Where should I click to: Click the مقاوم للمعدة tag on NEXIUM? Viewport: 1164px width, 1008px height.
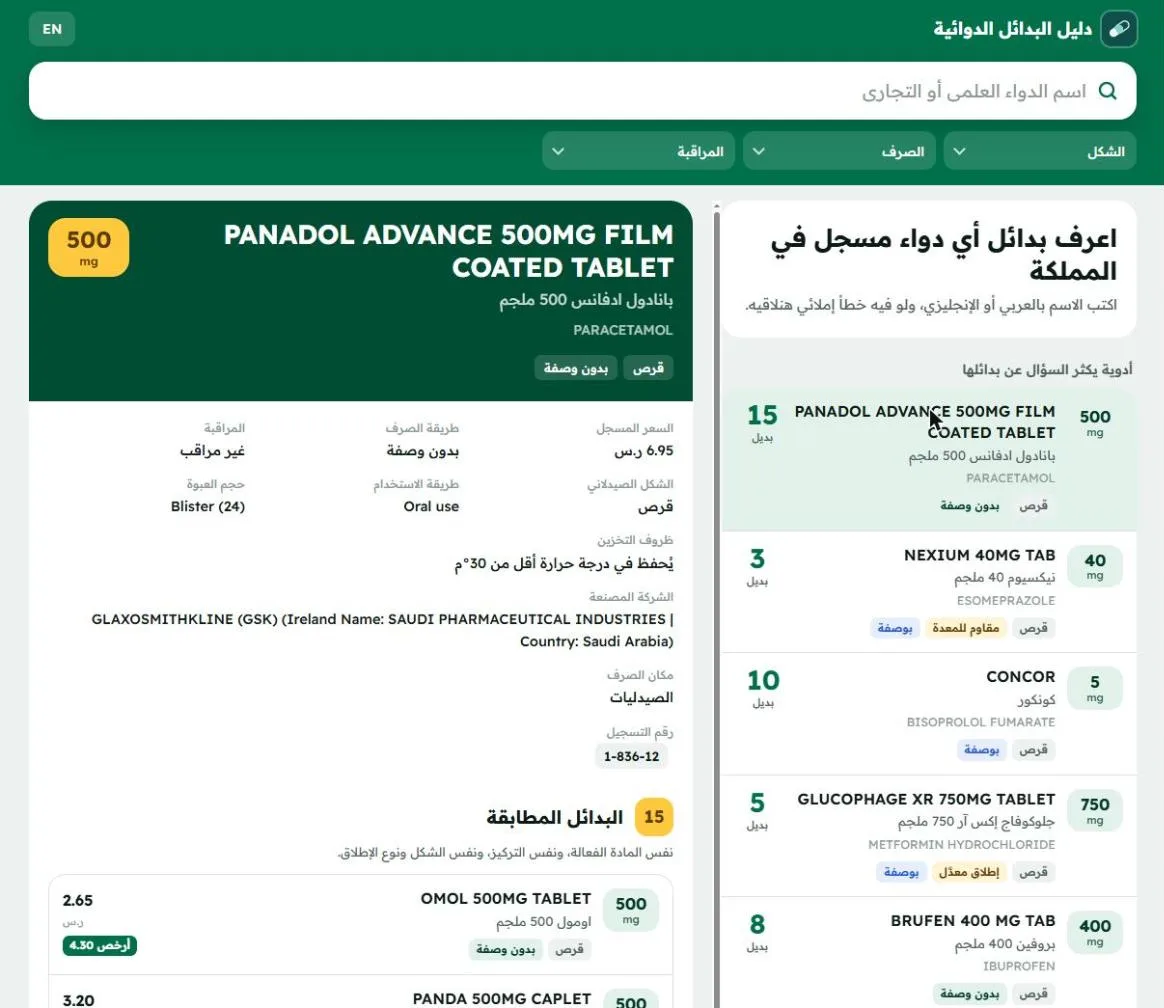click(966, 628)
